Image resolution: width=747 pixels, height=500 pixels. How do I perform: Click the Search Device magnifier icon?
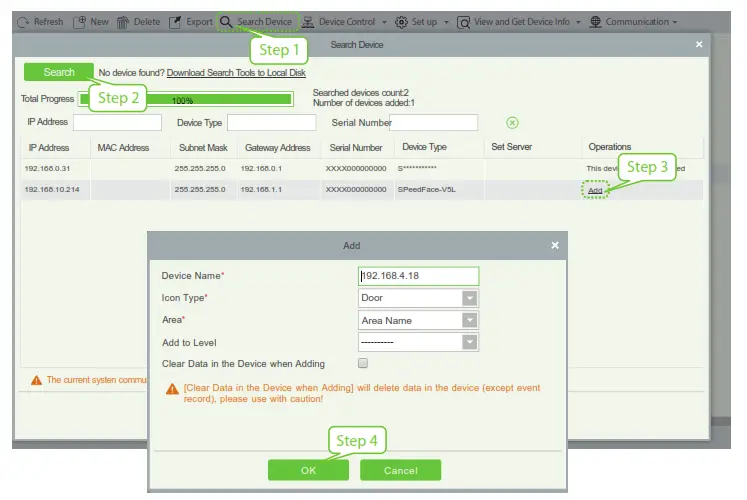tap(226, 22)
